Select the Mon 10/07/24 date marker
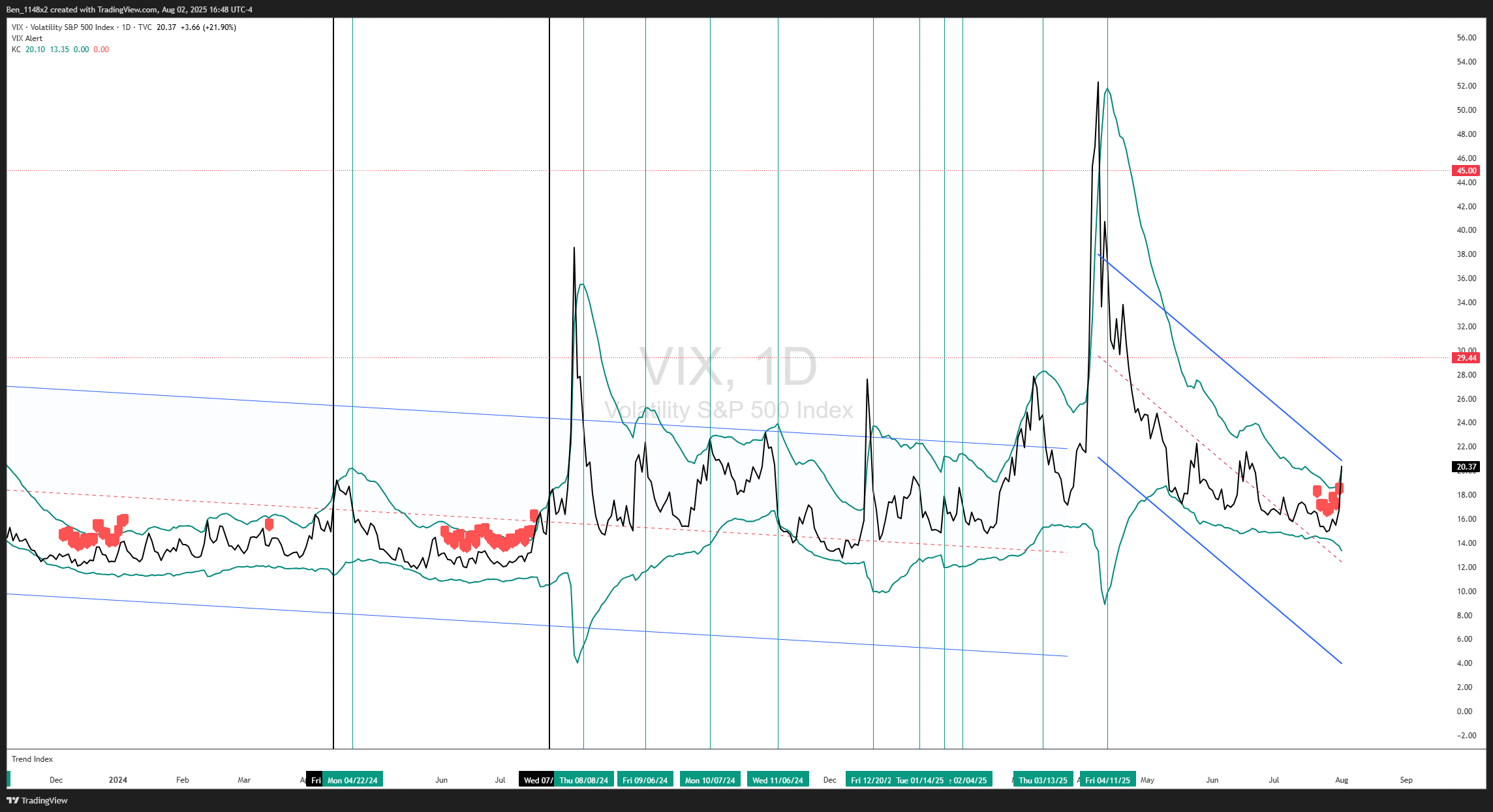The width and height of the screenshot is (1493, 812). click(x=709, y=780)
